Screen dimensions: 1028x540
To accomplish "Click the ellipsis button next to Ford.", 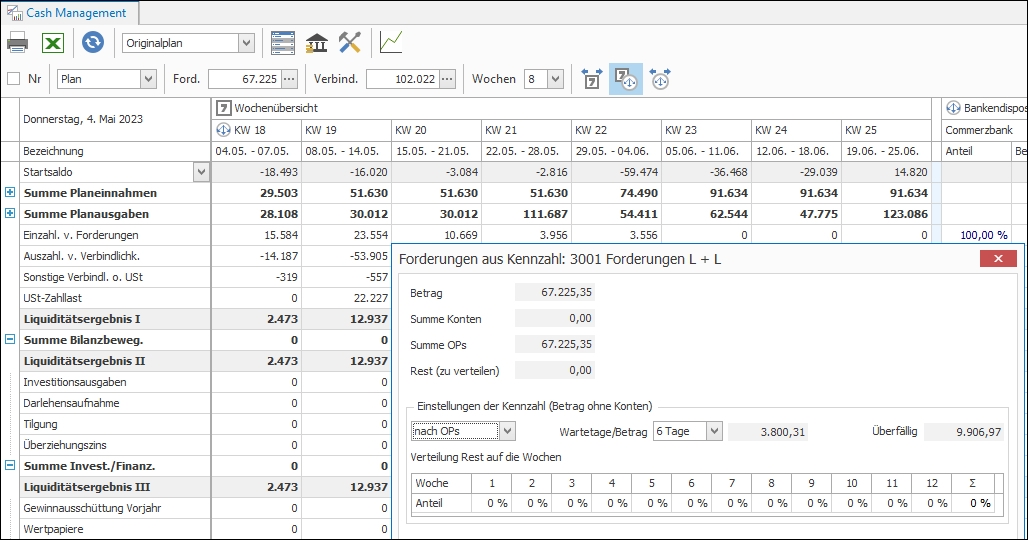I will point(289,79).
